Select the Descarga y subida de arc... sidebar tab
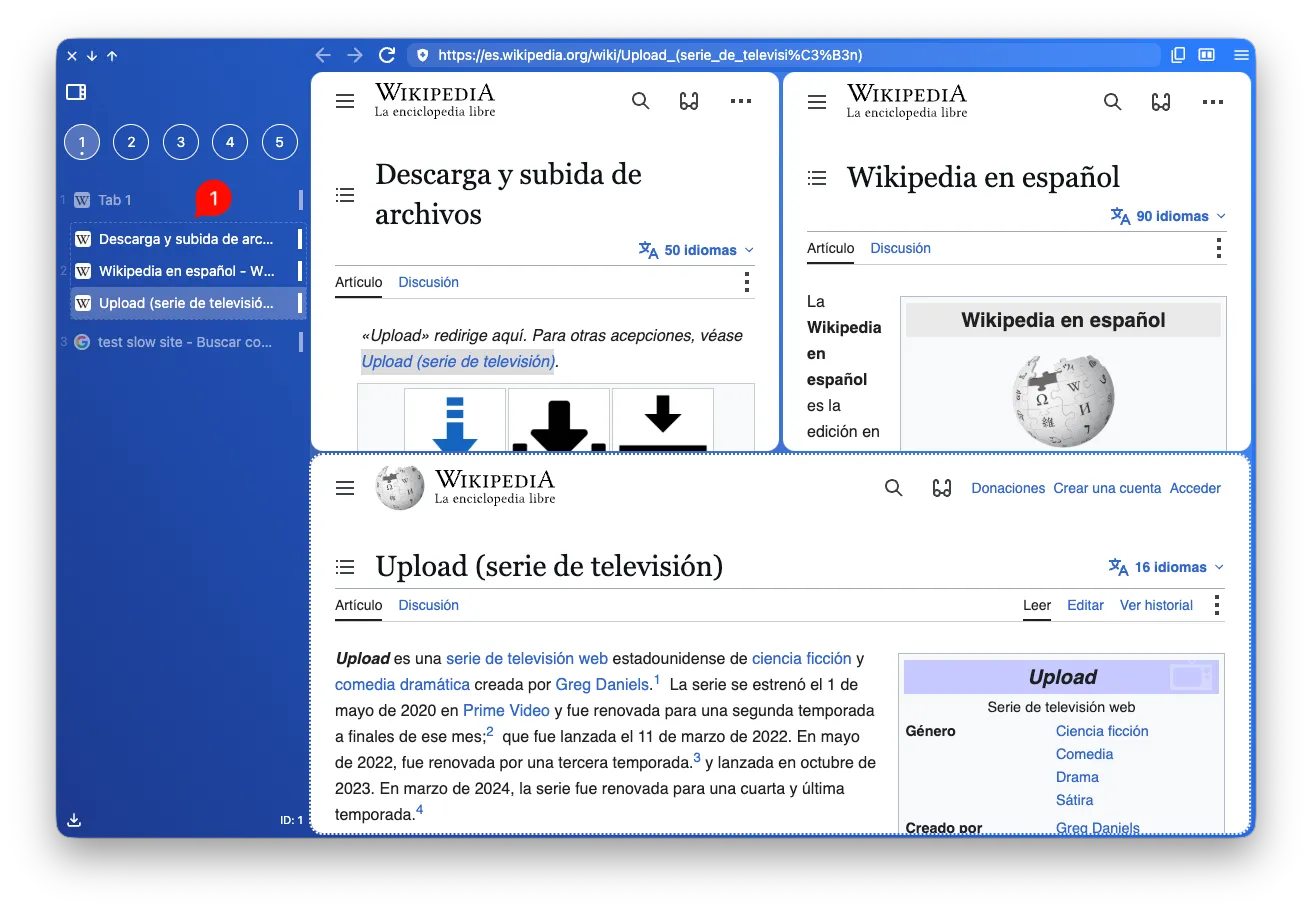 click(187, 239)
